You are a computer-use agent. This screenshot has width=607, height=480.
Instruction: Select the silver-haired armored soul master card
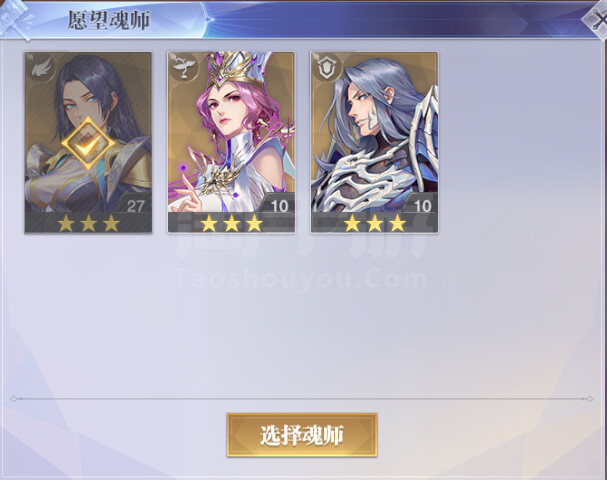(x=374, y=142)
